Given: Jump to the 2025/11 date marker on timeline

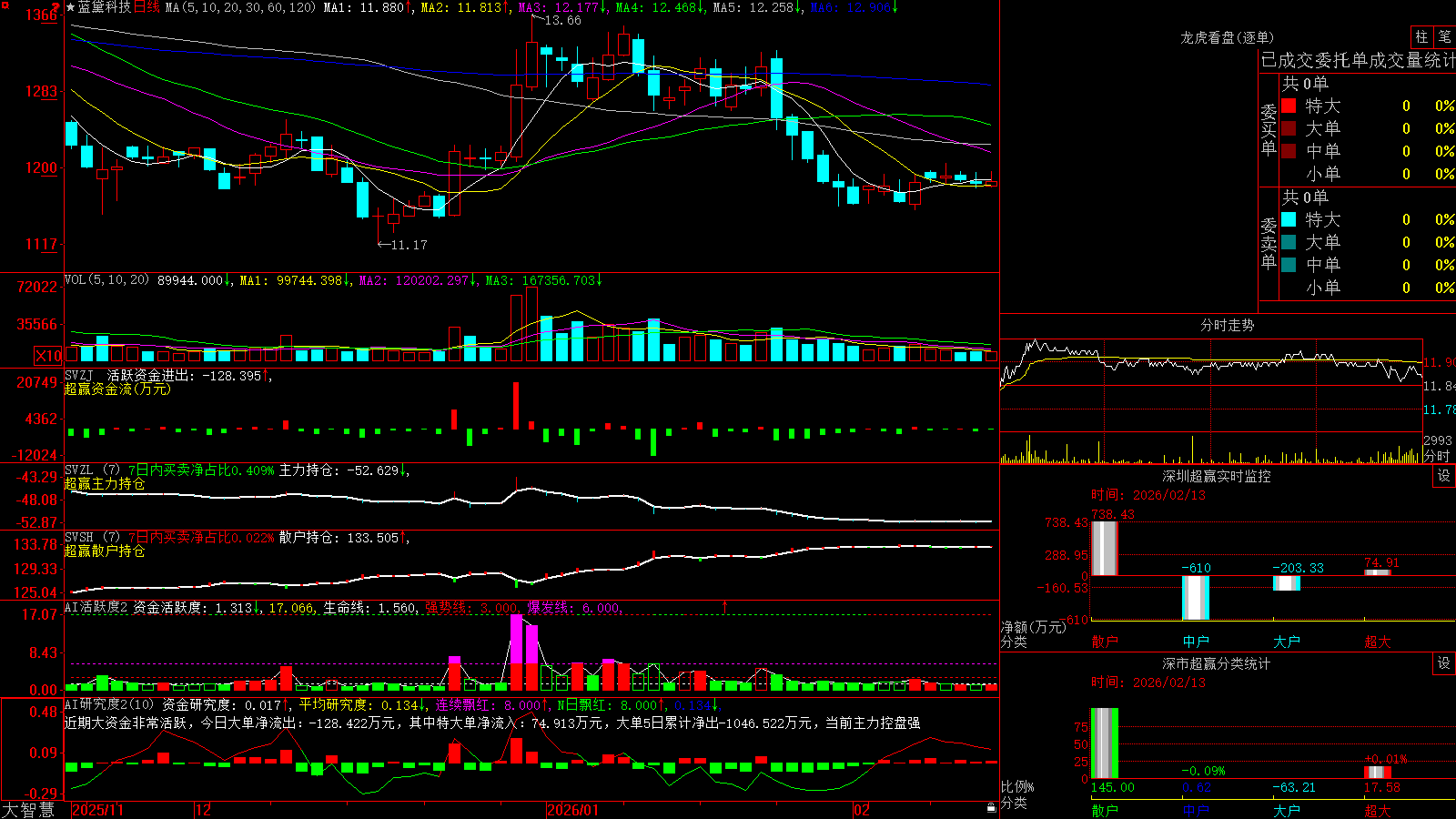Looking at the screenshot, I should pos(97,810).
